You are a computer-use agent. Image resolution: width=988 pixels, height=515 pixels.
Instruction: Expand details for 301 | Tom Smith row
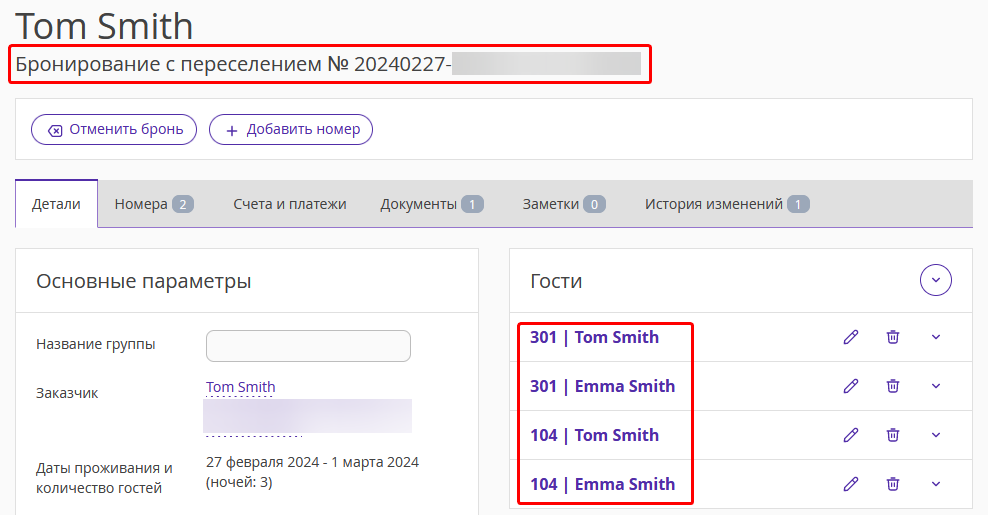pos(936,337)
